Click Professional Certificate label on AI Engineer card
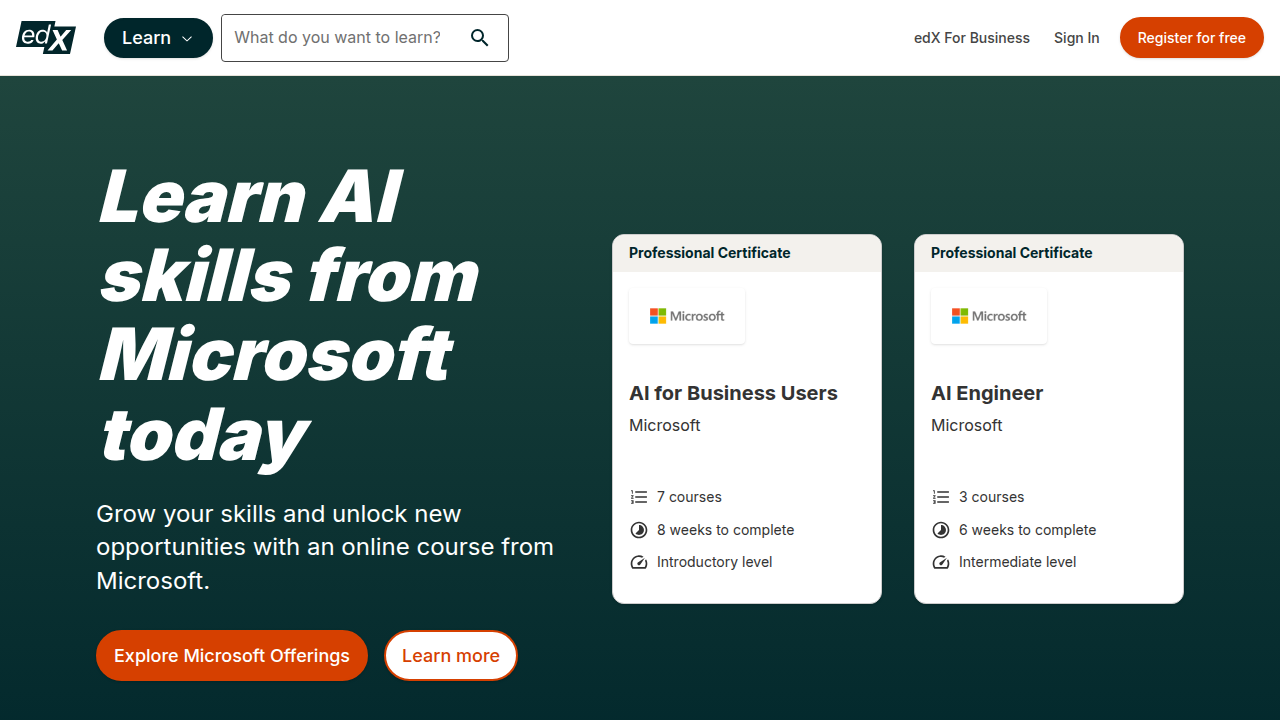Viewport: 1280px width, 720px height. coord(1012,253)
